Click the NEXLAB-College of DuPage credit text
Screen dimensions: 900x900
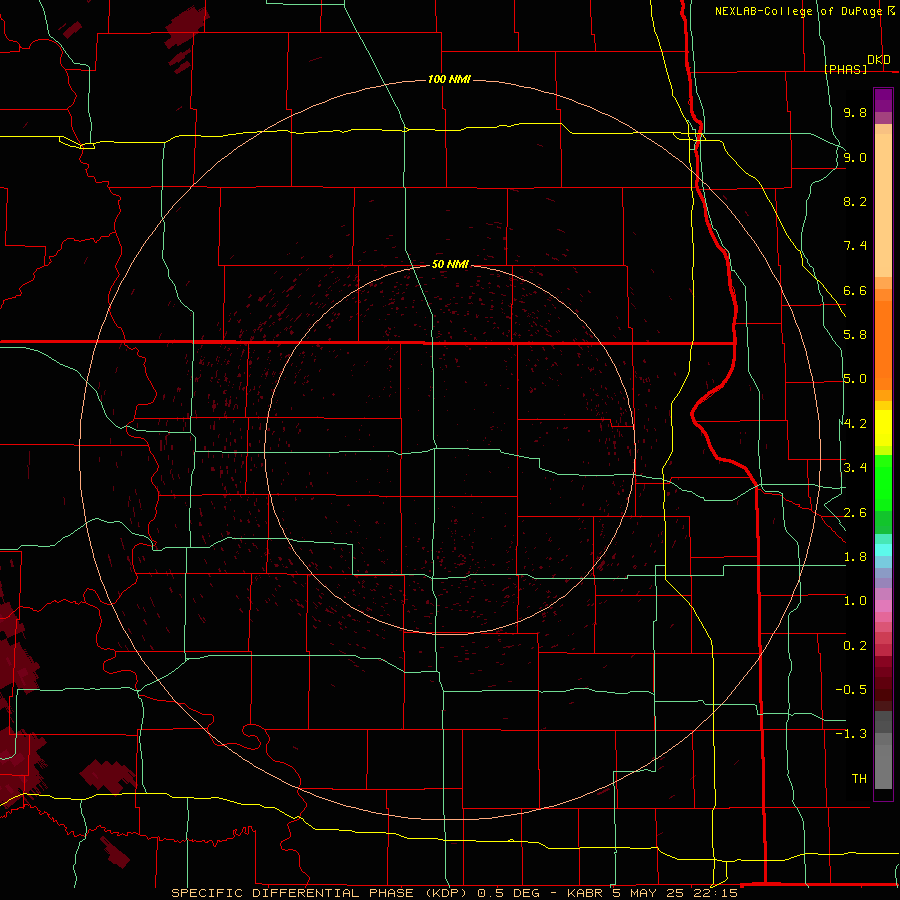click(798, 11)
